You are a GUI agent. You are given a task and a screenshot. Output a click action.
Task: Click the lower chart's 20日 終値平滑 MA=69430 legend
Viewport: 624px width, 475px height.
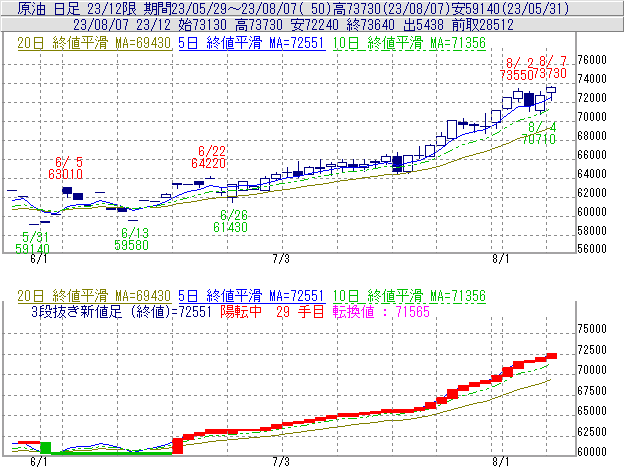(x=94, y=296)
